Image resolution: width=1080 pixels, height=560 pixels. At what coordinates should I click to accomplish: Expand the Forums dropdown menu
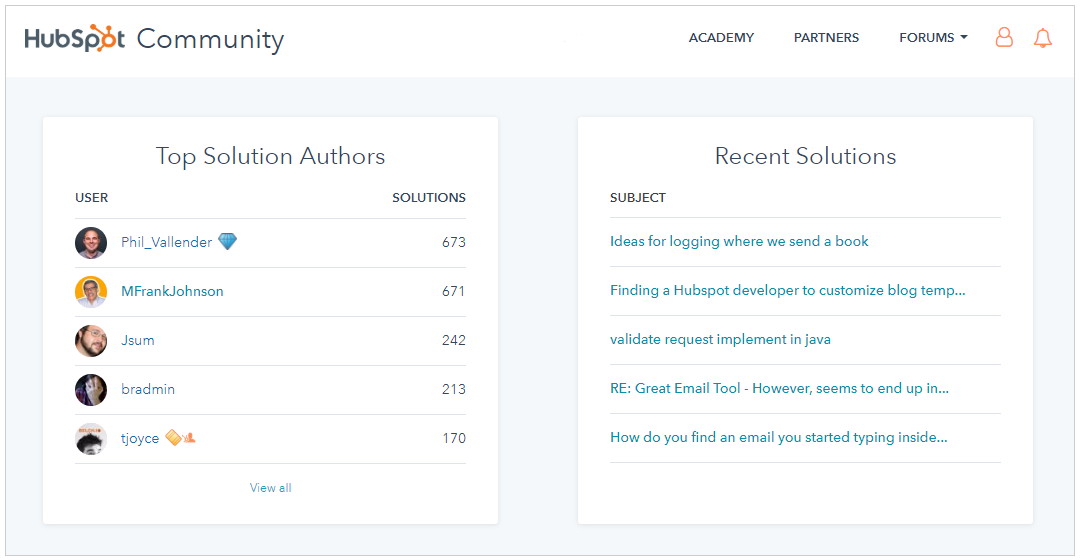pyautogui.click(x=933, y=38)
